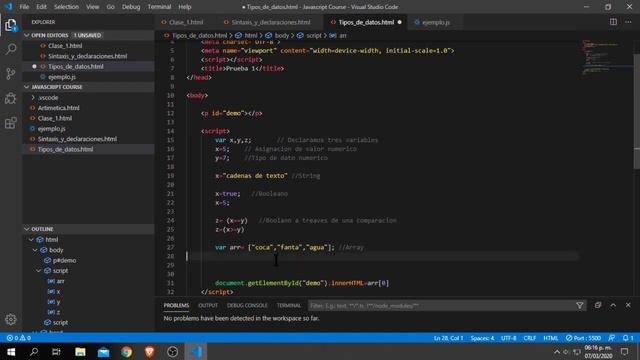Image resolution: width=640 pixels, height=360 pixels.
Task: Click unsaved dot on Tipos_de_datos.html tab
Action: tap(400, 22)
